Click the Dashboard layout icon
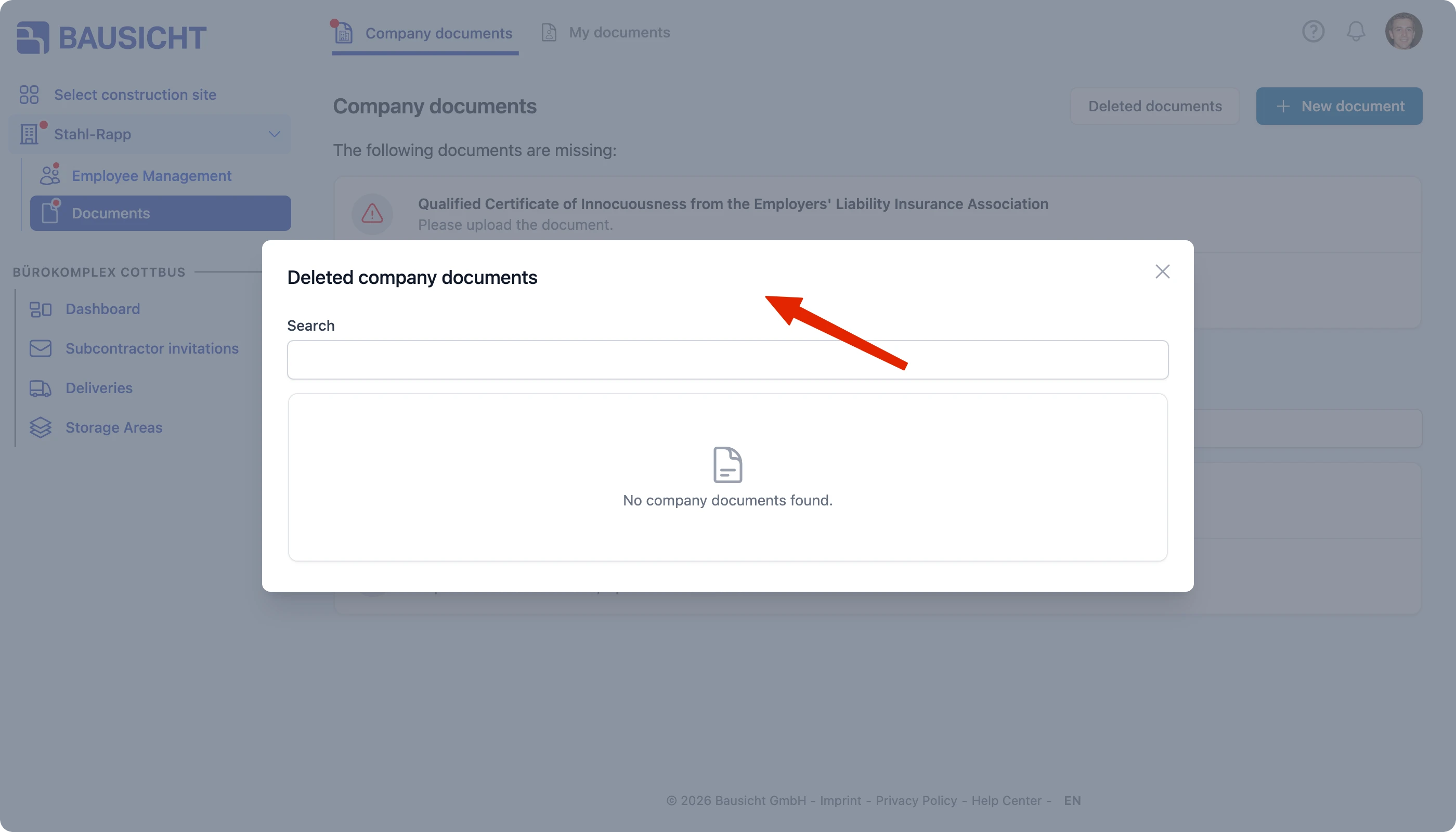 click(41, 309)
